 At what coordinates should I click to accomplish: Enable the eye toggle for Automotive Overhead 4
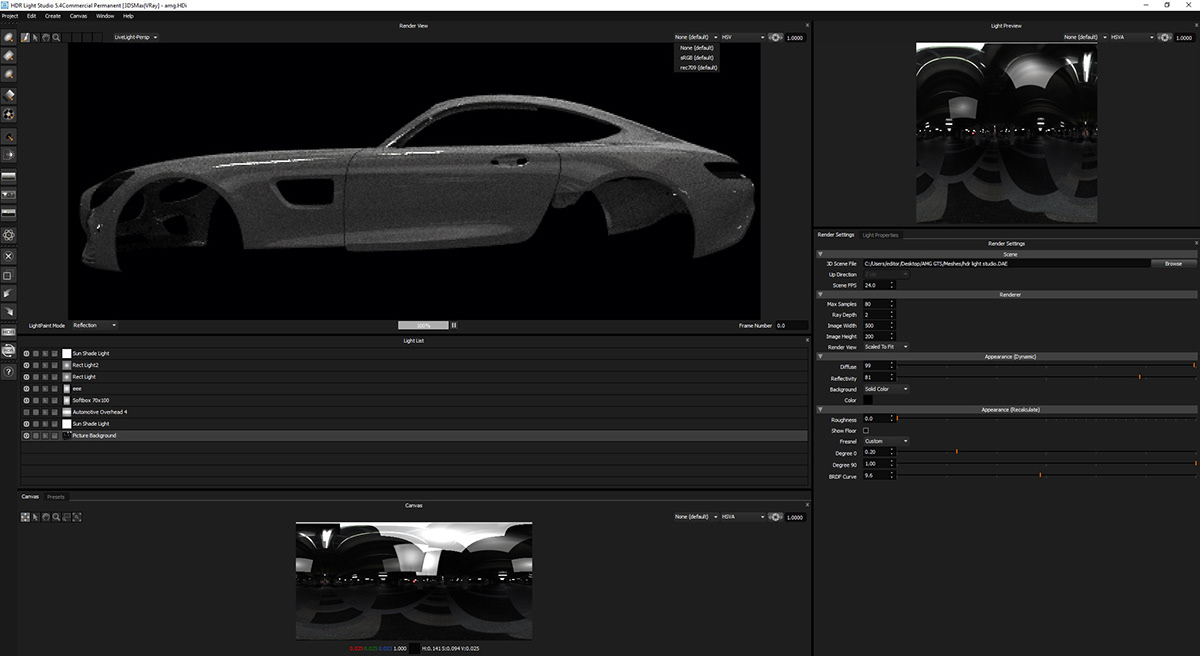26,412
